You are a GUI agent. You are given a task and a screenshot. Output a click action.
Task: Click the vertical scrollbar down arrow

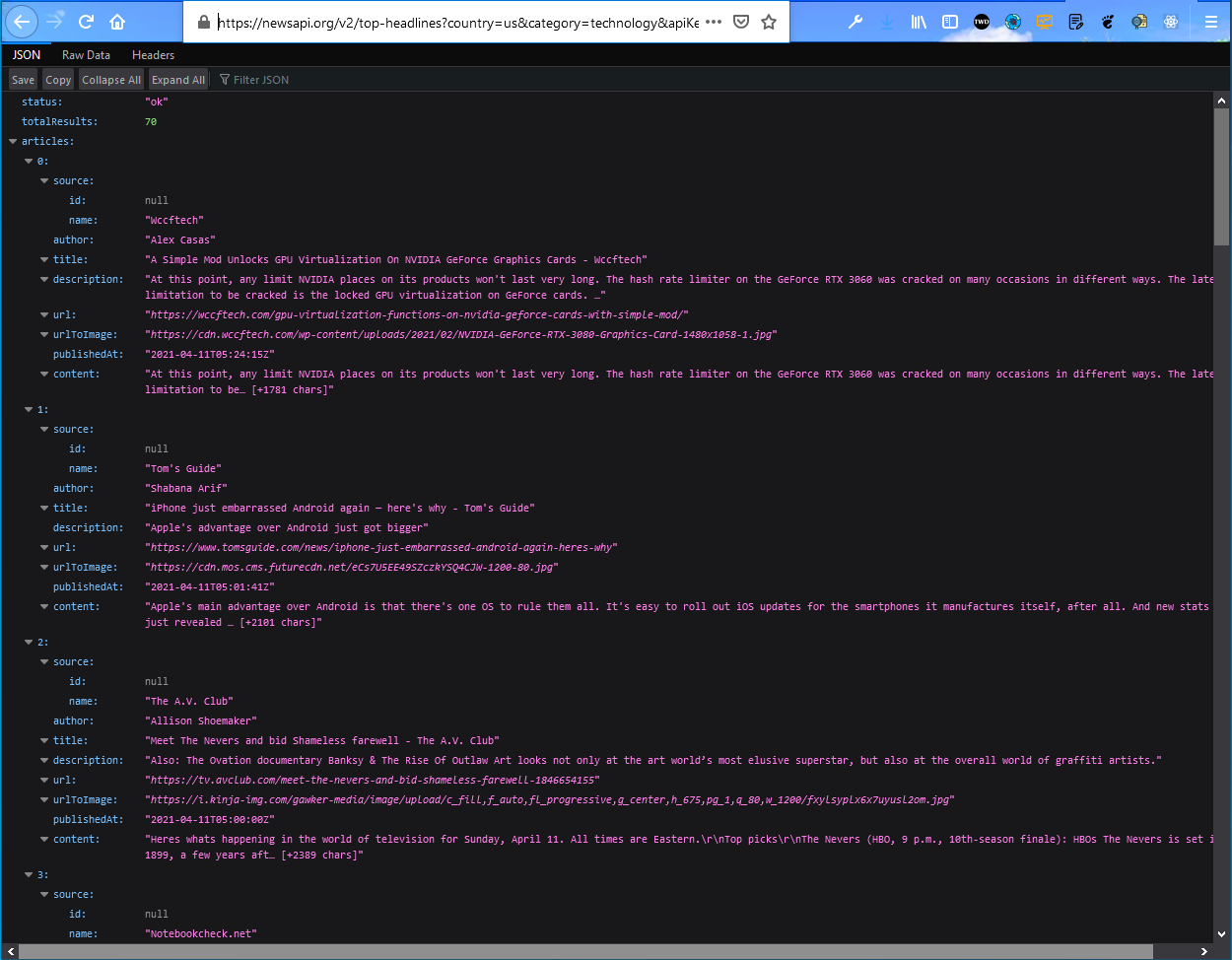click(x=1222, y=935)
